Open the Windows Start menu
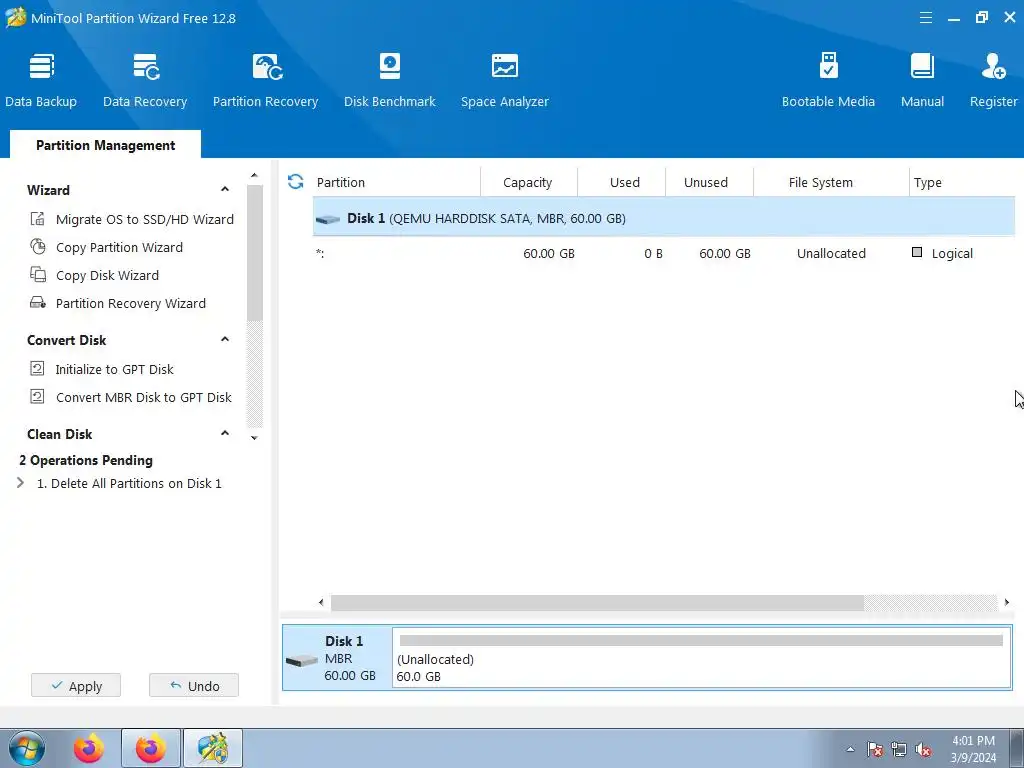1024x768 pixels. click(27, 748)
